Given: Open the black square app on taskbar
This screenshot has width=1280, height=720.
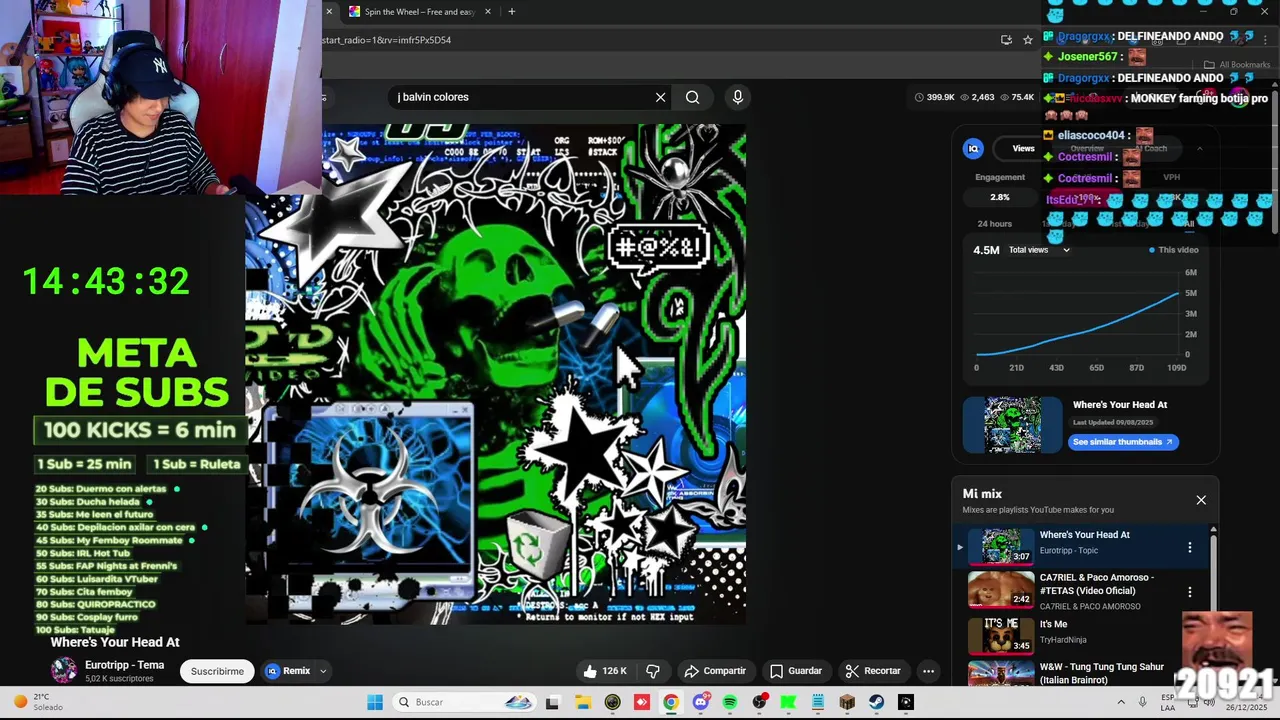Looking at the screenshot, I should click(905, 702).
